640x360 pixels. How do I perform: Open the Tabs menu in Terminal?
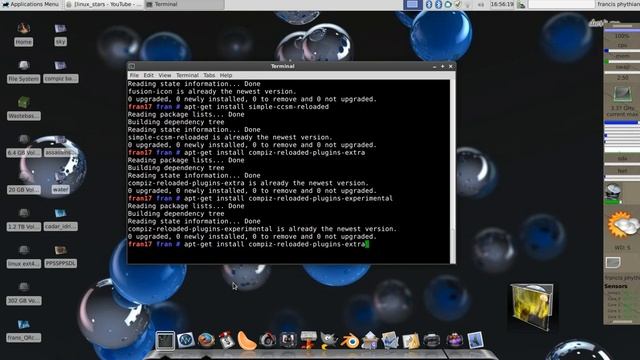pyautogui.click(x=209, y=75)
